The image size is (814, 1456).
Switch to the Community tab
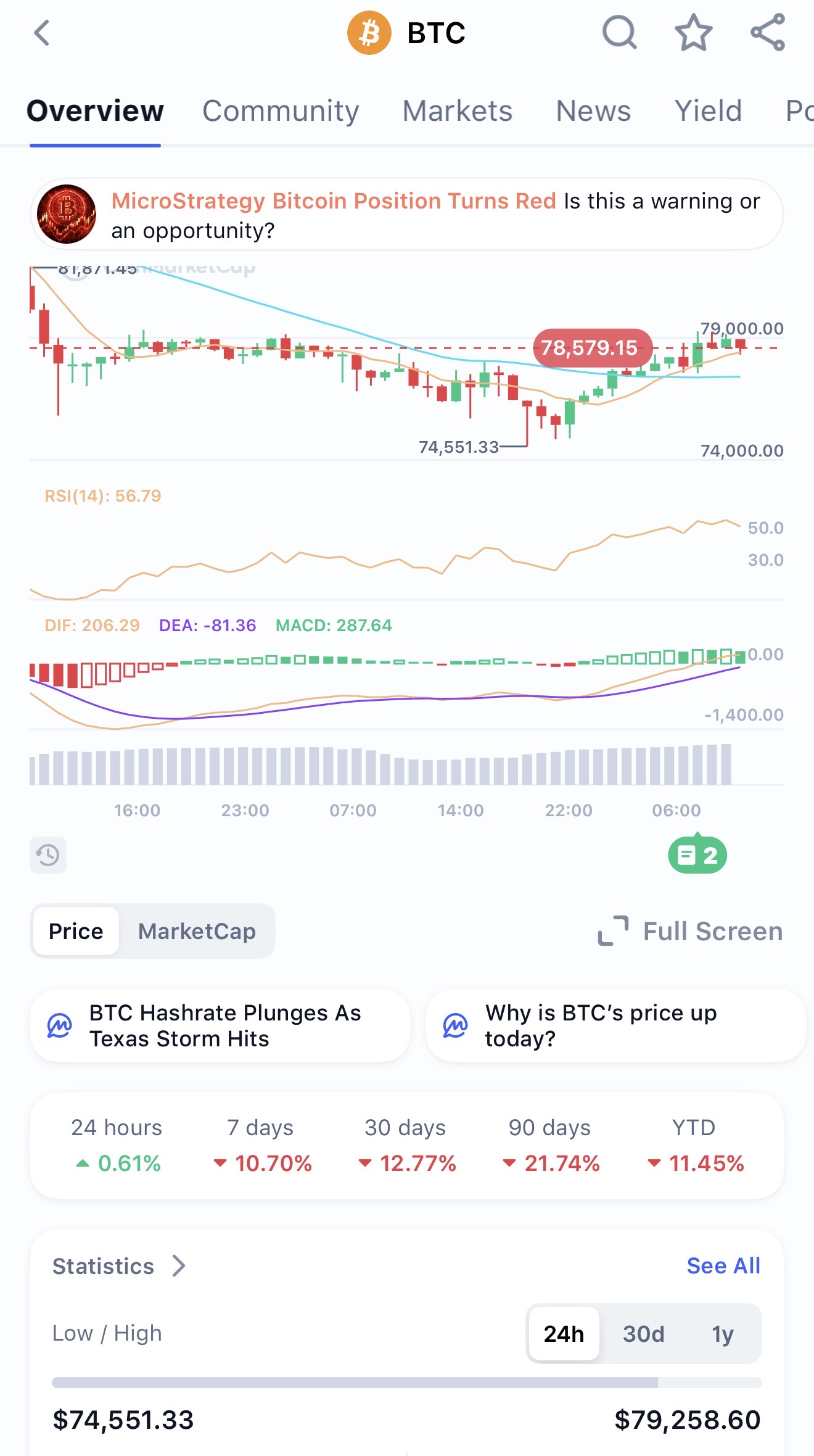pos(281,111)
